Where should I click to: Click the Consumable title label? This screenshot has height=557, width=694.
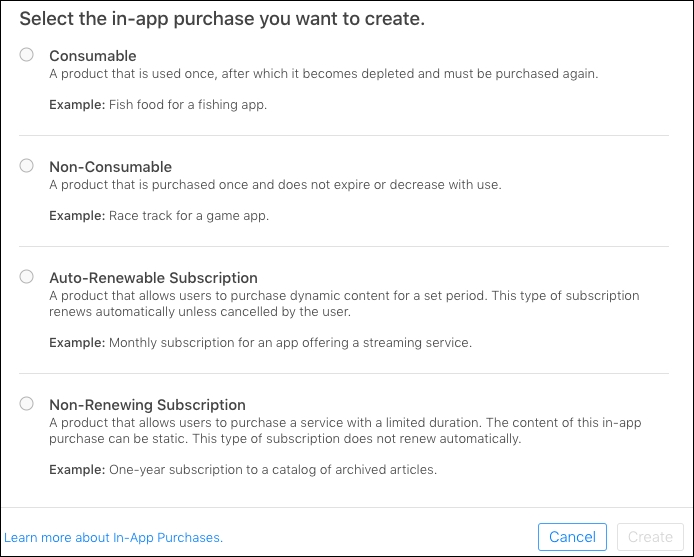pos(92,56)
